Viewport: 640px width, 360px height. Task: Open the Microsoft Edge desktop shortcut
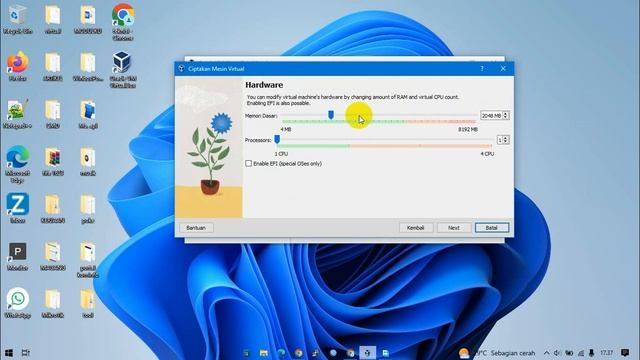coord(18,164)
